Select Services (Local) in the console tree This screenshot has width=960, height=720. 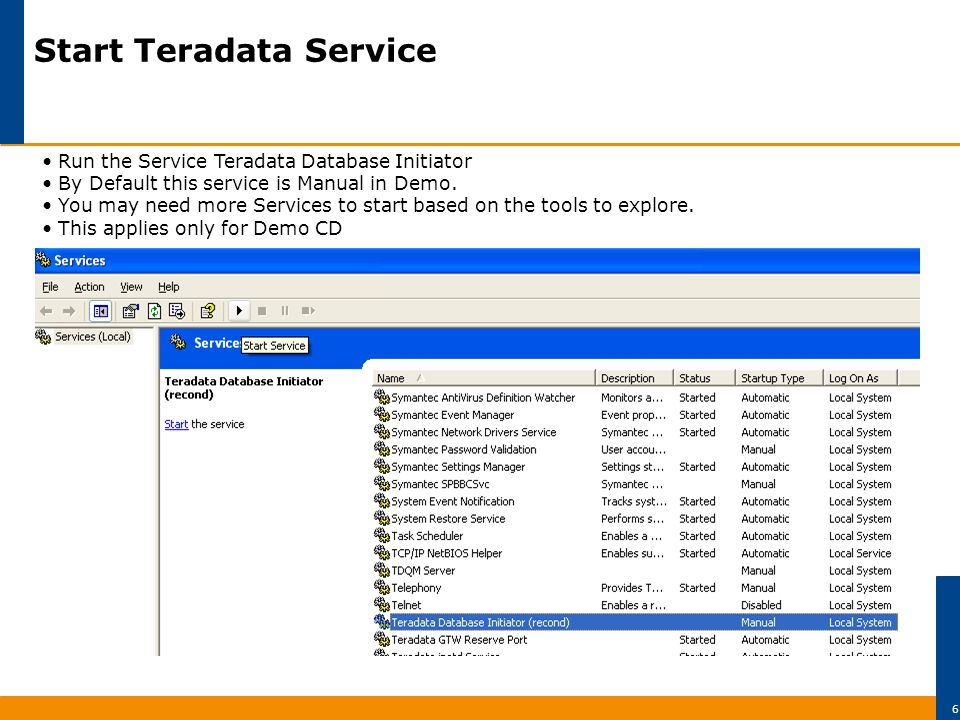(92, 337)
